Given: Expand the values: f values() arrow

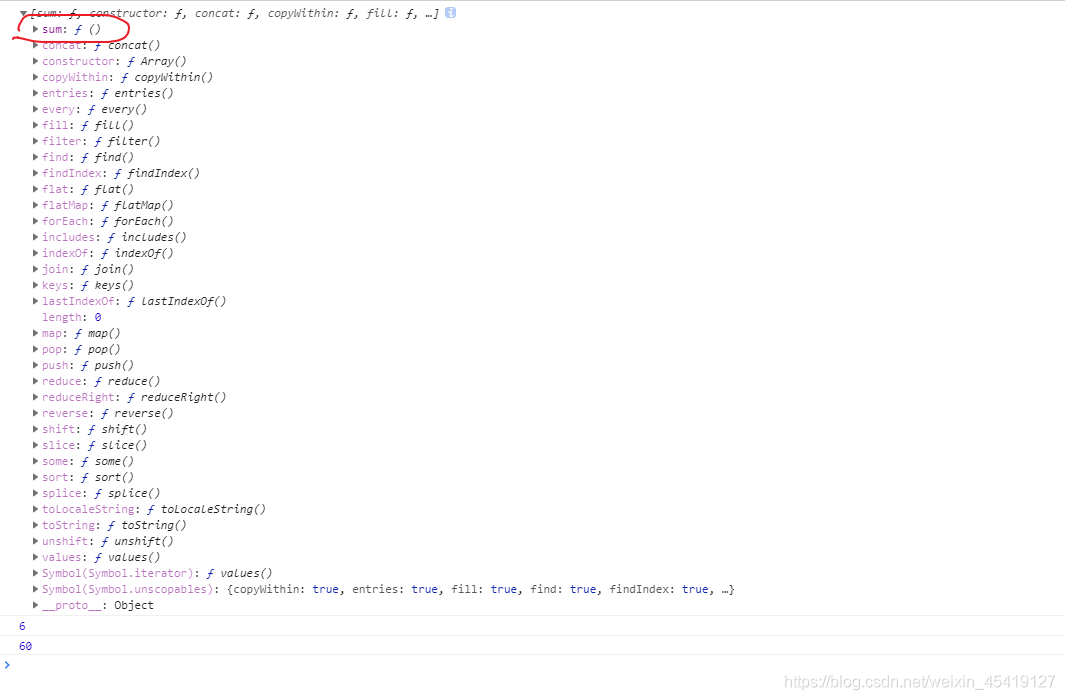Looking at the screenshot, I should 35,557.
